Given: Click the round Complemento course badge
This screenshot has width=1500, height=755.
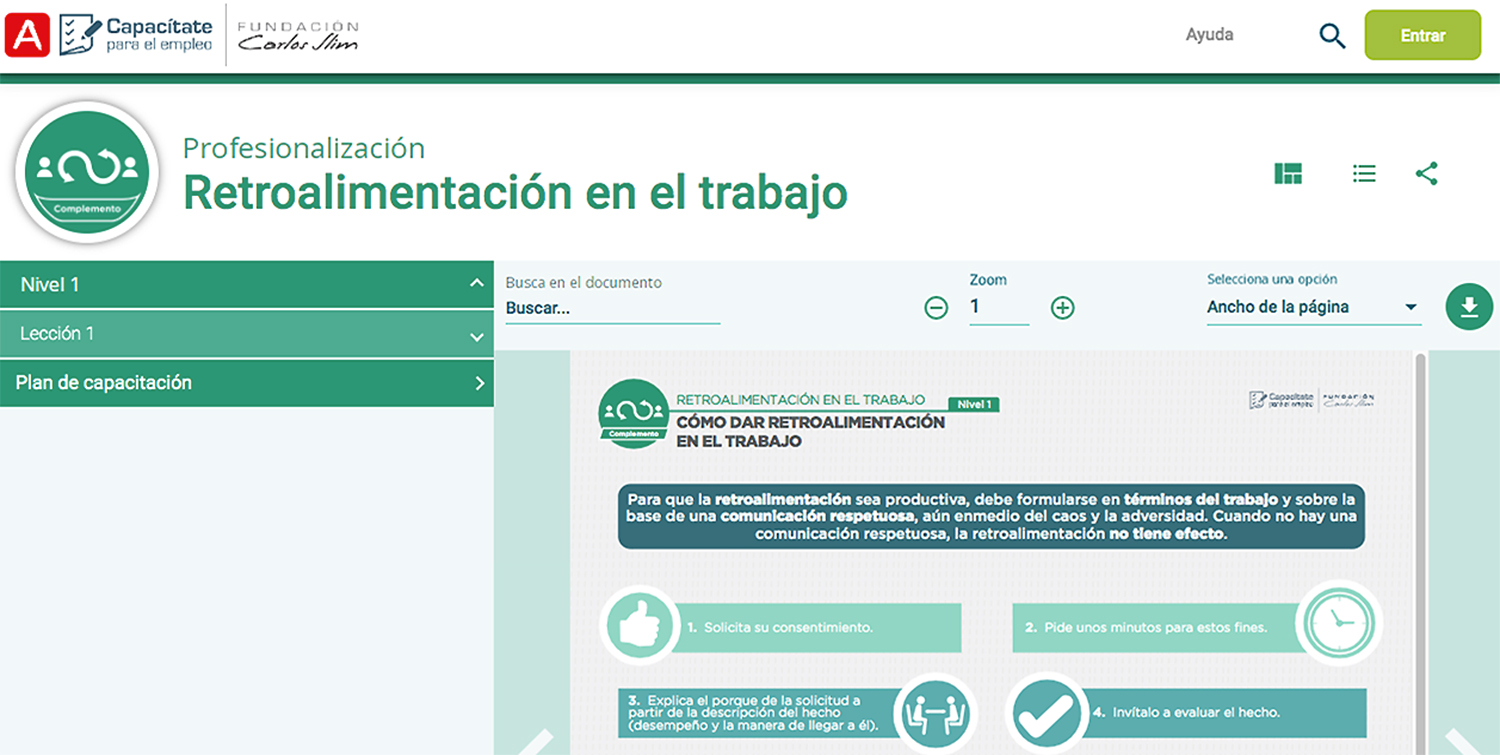Looking at the screenshot, I should (x=87, y=172).
